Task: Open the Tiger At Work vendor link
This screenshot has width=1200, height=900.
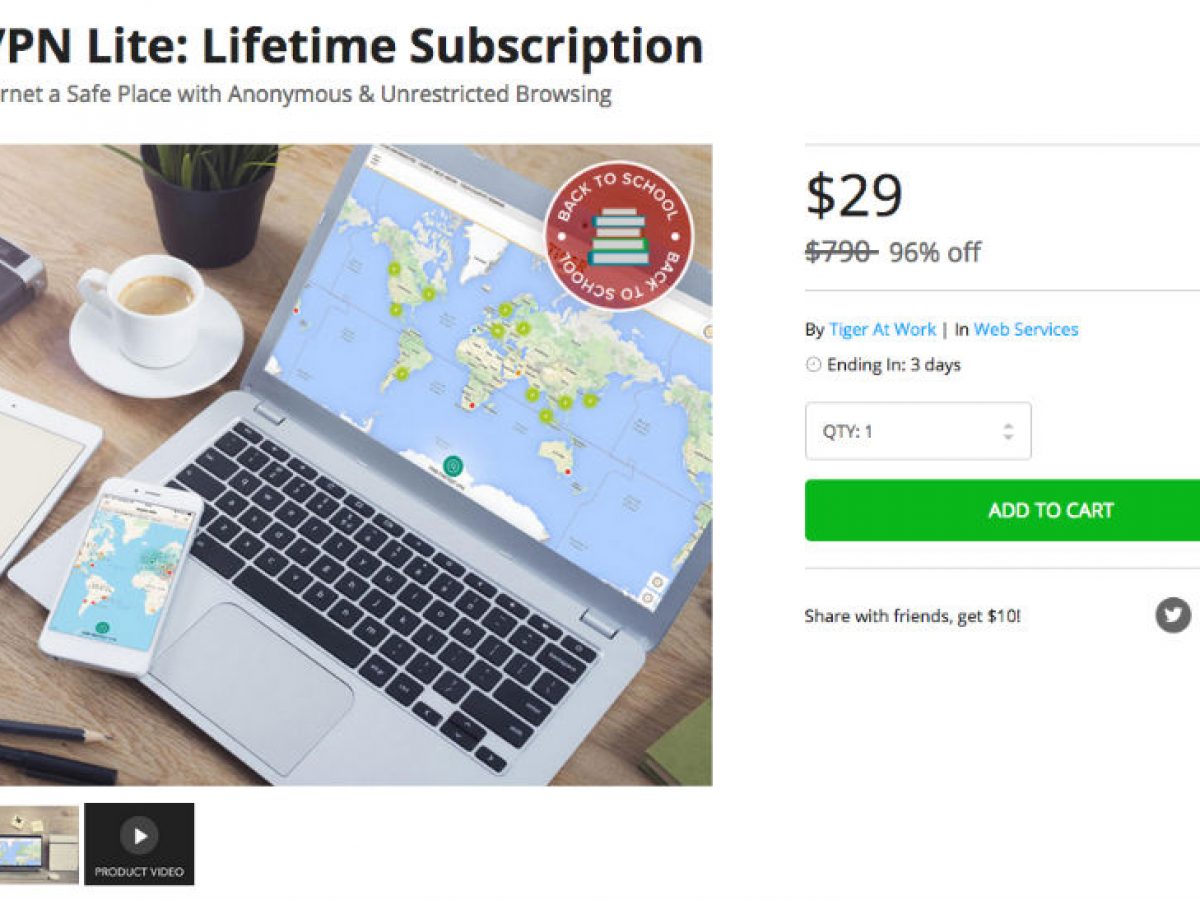Action: (x=882, y=329)
